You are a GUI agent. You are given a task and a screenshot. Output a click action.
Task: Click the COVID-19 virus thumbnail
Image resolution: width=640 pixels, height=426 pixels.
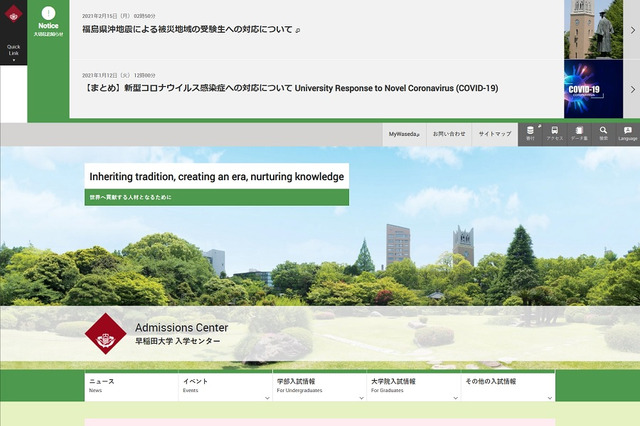coord(593,89)
